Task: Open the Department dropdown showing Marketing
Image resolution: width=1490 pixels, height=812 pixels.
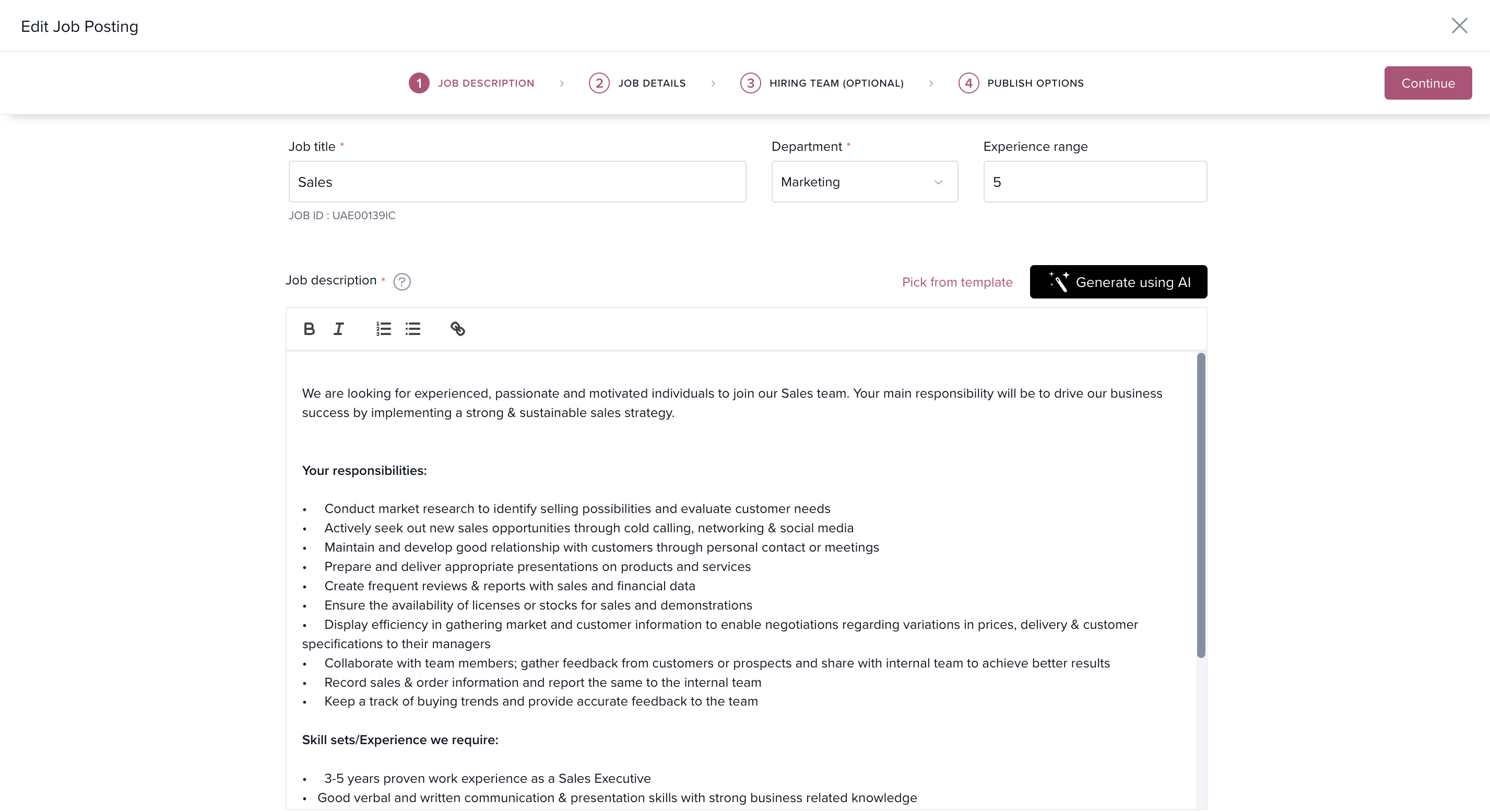Action: (x=864, y=182)
